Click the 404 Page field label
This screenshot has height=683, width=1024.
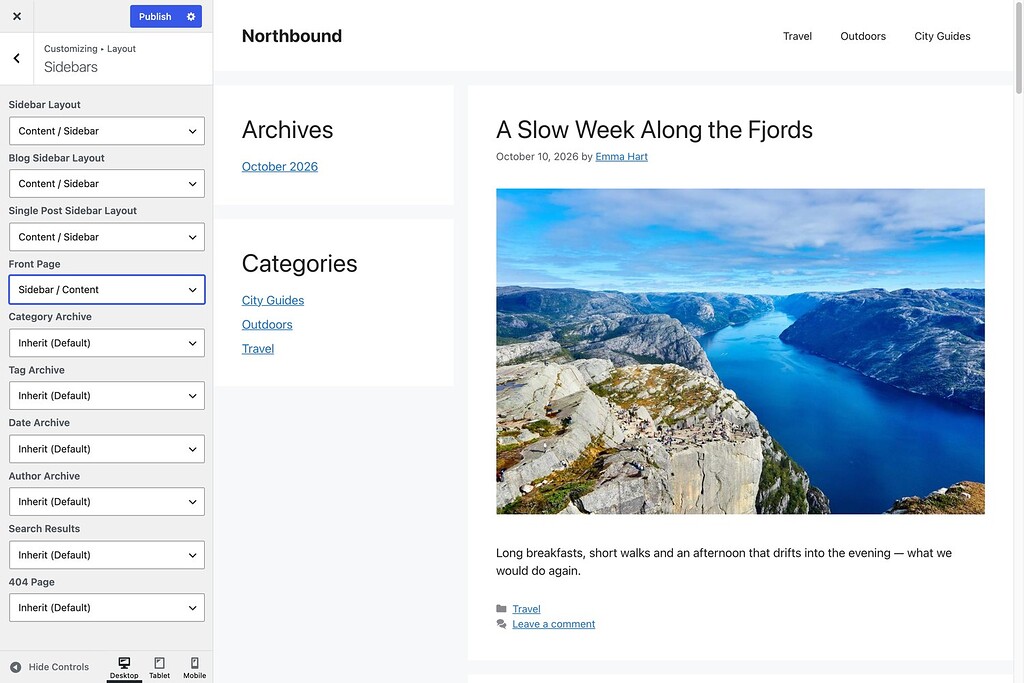point(31,582)
